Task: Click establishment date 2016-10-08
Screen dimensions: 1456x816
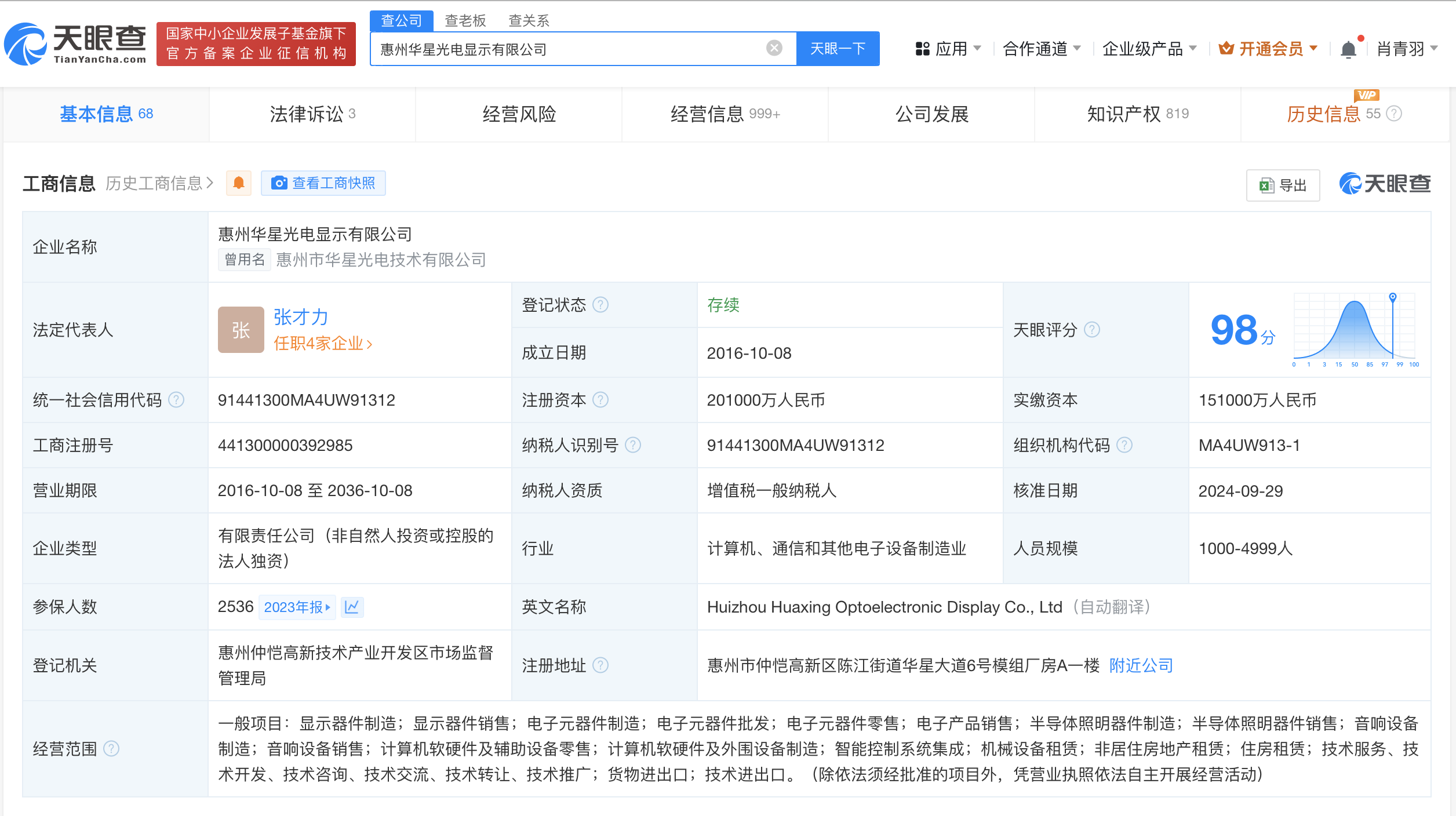Action: [749, 353]
